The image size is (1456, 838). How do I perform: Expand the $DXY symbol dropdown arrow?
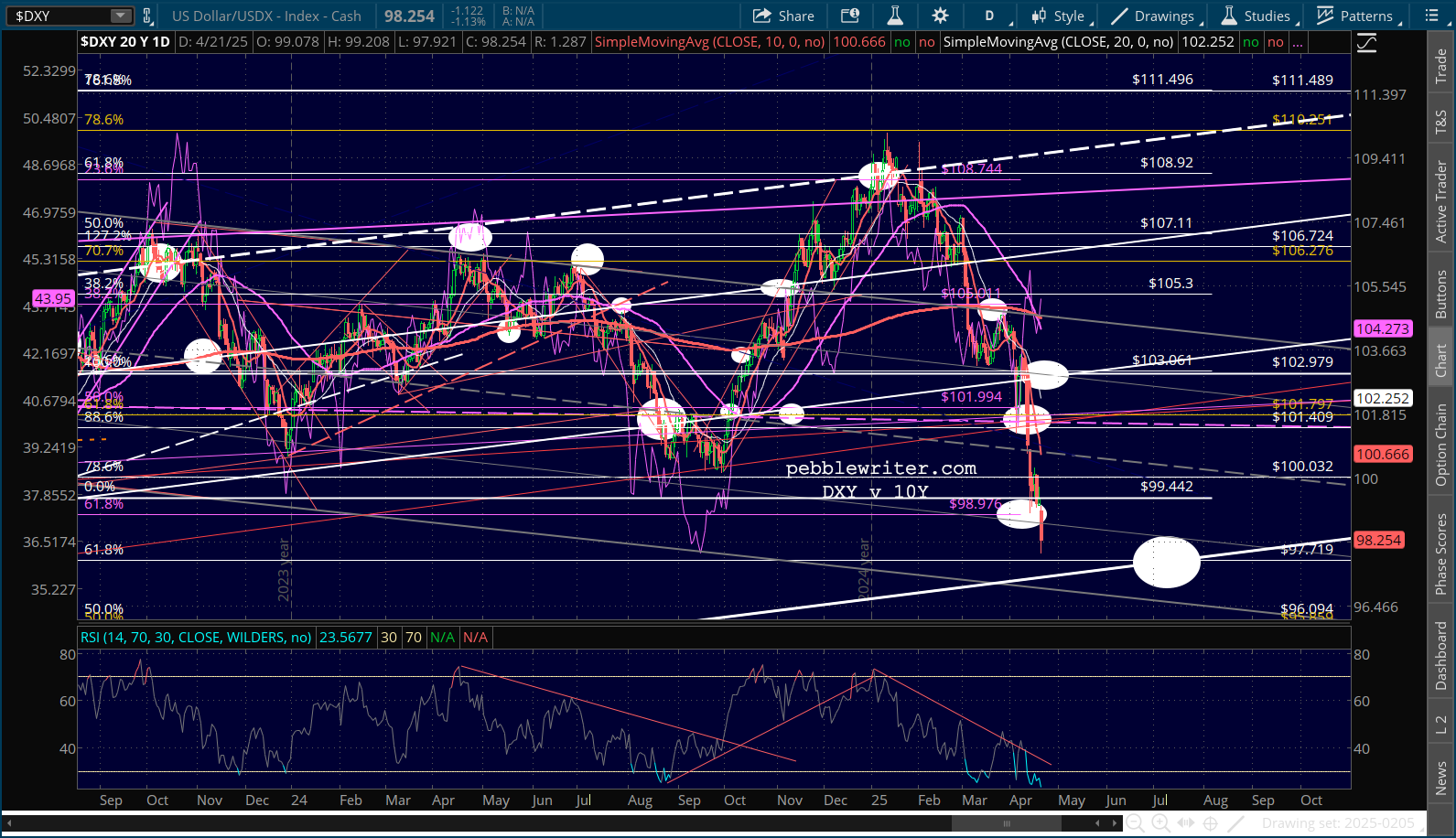pos(121,16)
